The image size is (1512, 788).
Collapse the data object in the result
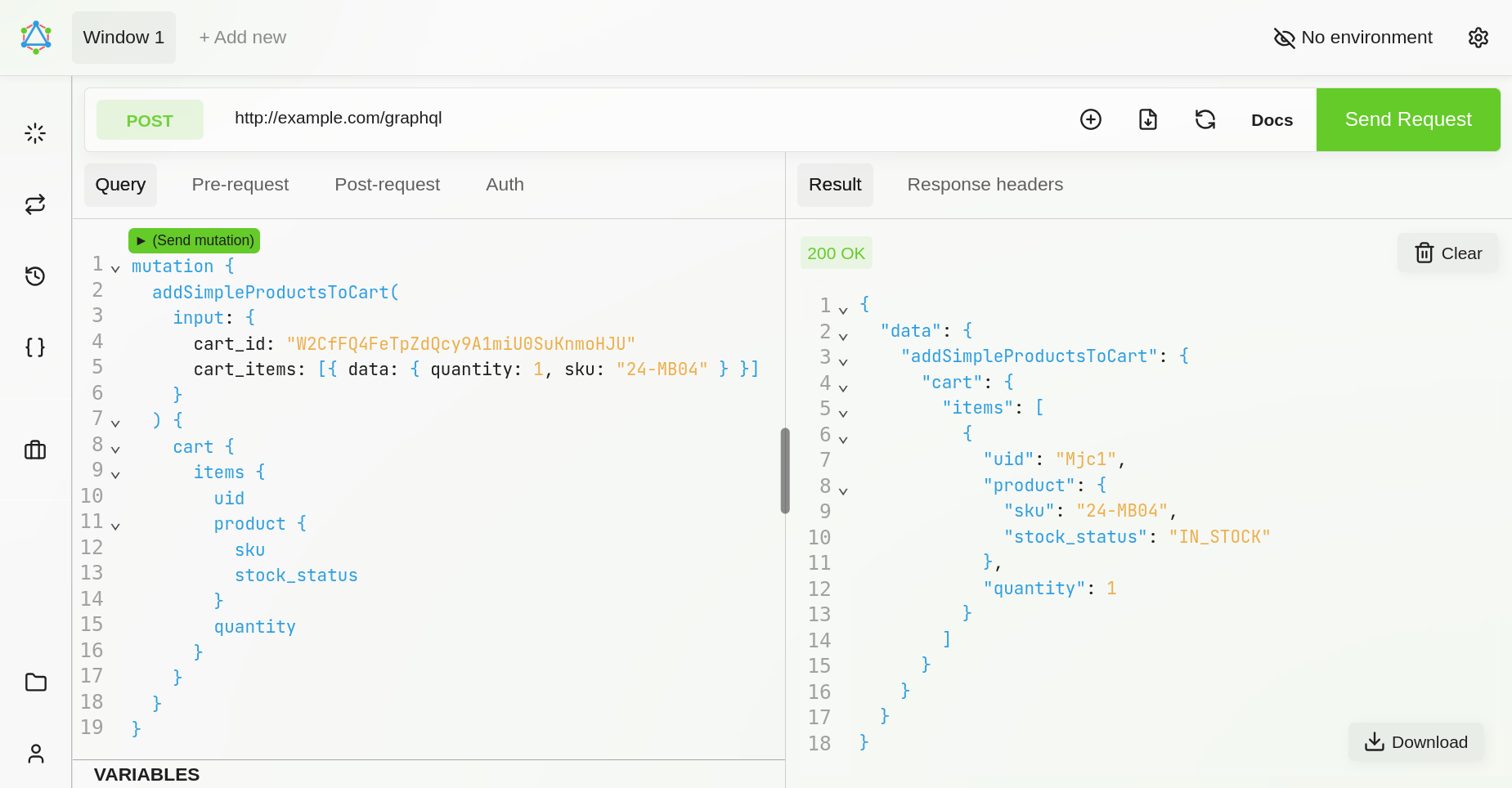click(843, 334)
